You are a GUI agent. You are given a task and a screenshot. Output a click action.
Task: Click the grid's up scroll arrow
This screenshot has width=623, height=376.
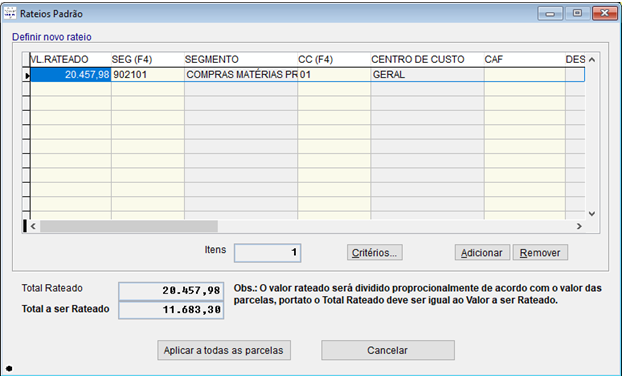tap(592, 60)
